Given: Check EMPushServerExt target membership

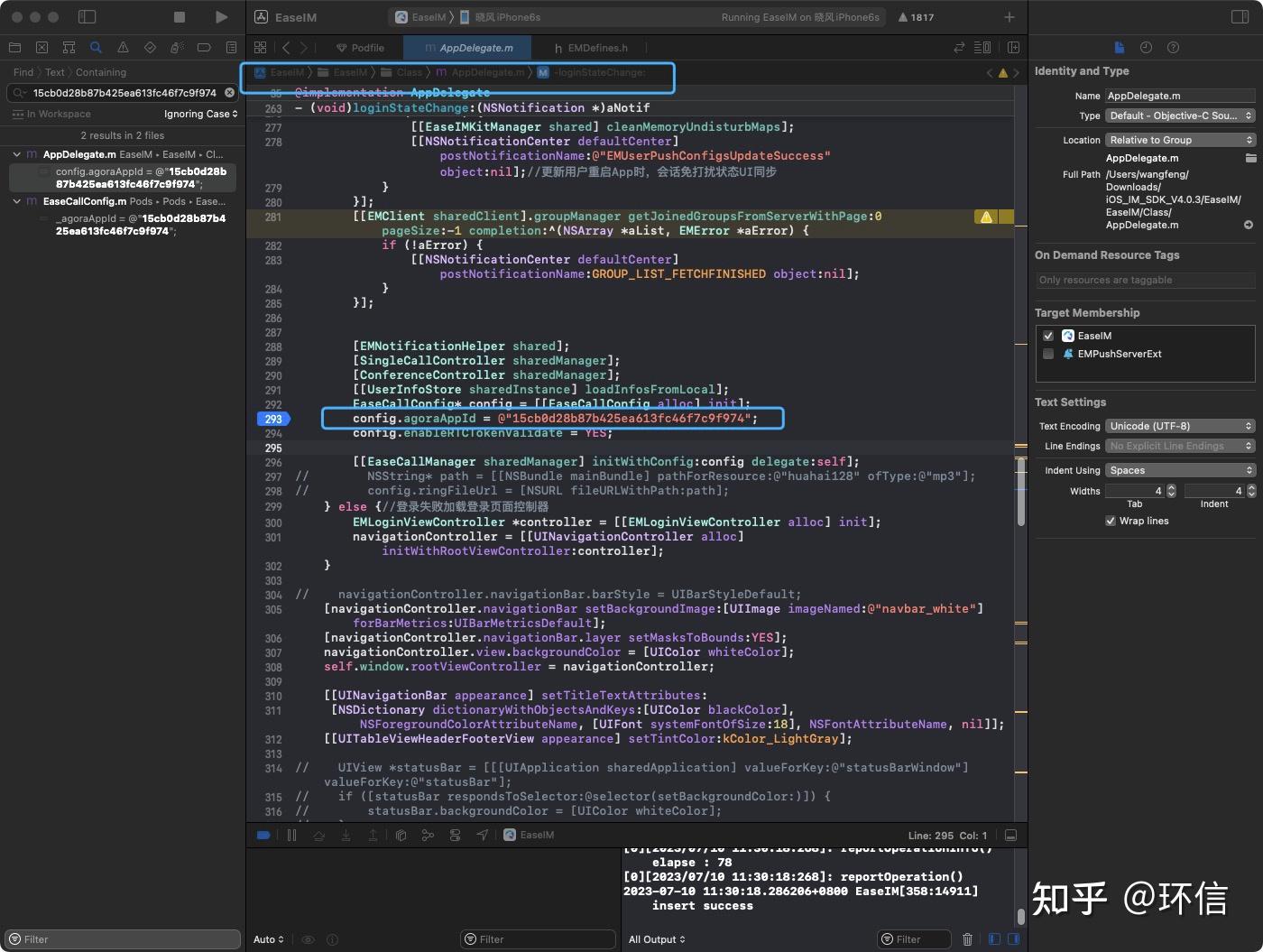Looking at the screenshot, I should [x=1048, y=354].
